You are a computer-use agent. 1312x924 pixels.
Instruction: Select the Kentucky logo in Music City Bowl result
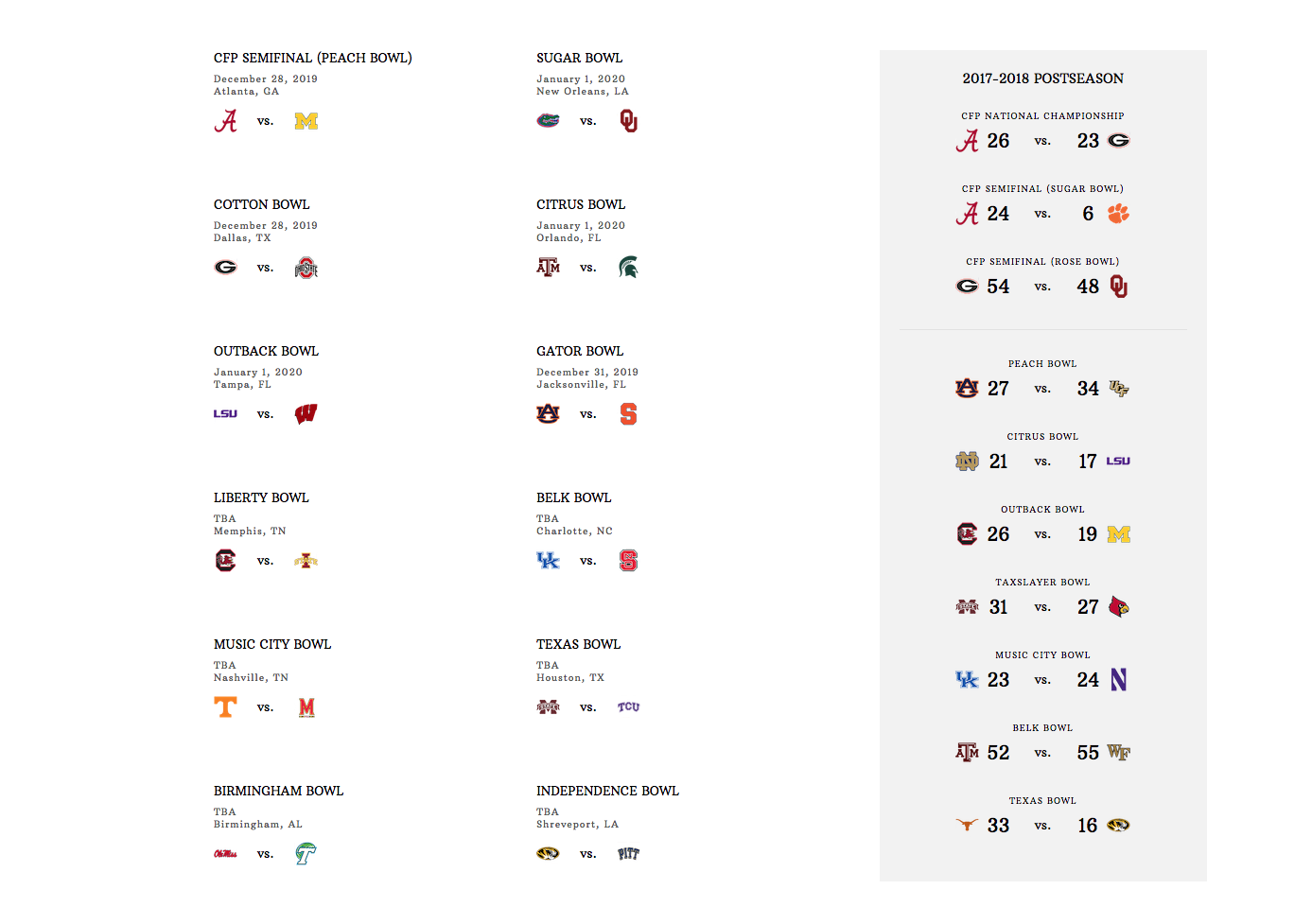[x=967, y=680]
